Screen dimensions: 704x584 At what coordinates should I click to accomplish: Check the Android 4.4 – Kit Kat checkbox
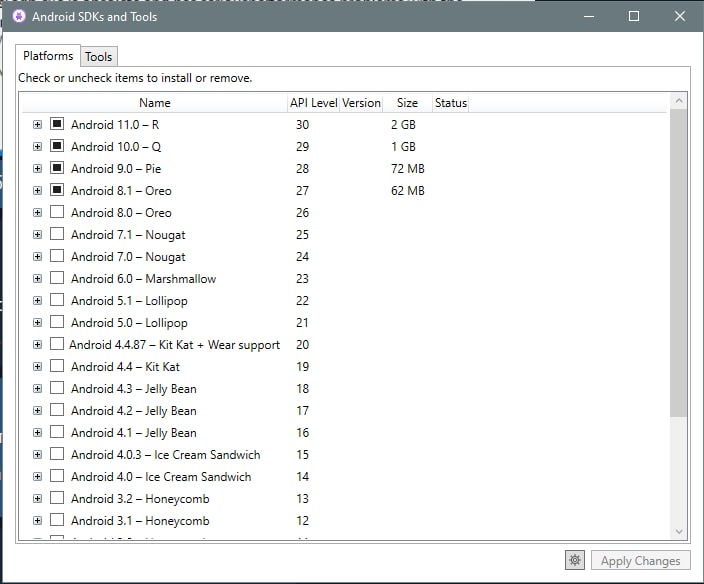coord(57,365)
